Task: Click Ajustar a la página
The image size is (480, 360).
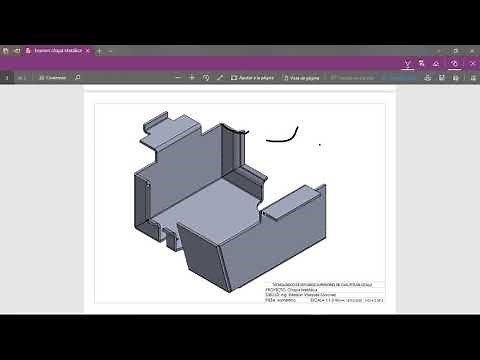Action: pos(252,78)
